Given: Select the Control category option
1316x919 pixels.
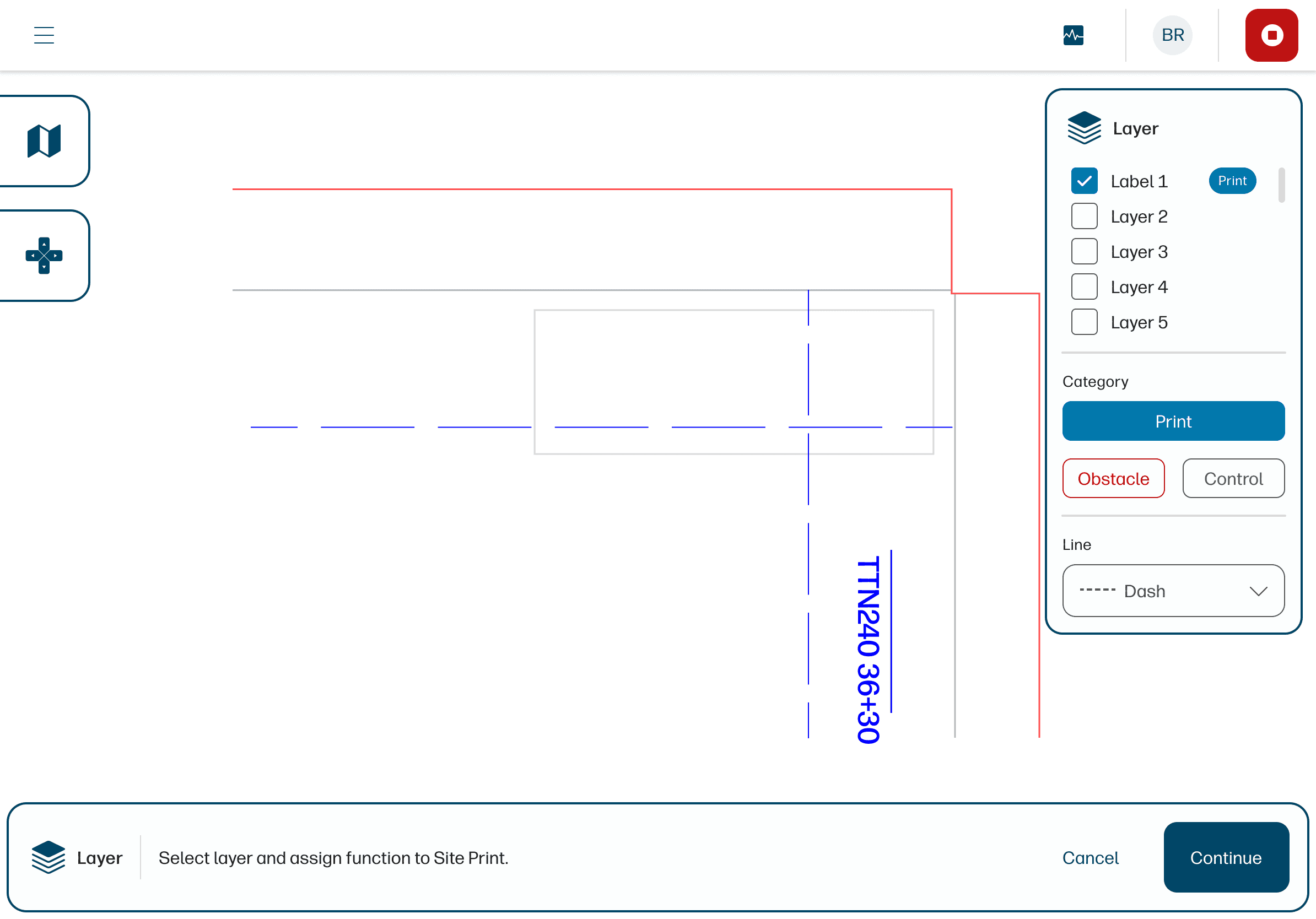Looking at the screenshot, I should click(x=1233, y=478).
